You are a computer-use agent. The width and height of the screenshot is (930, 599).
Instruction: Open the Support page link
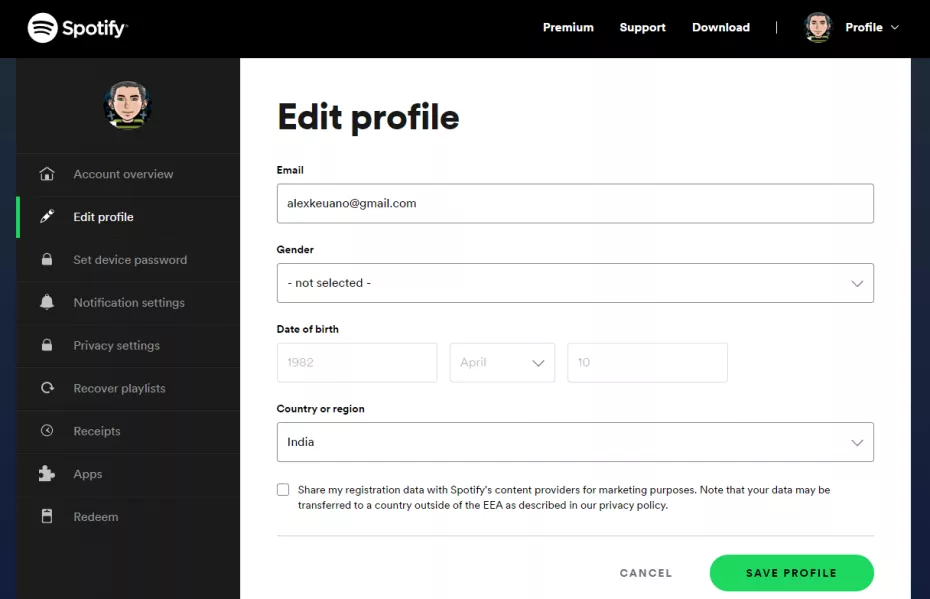click(x=642, y=28)
